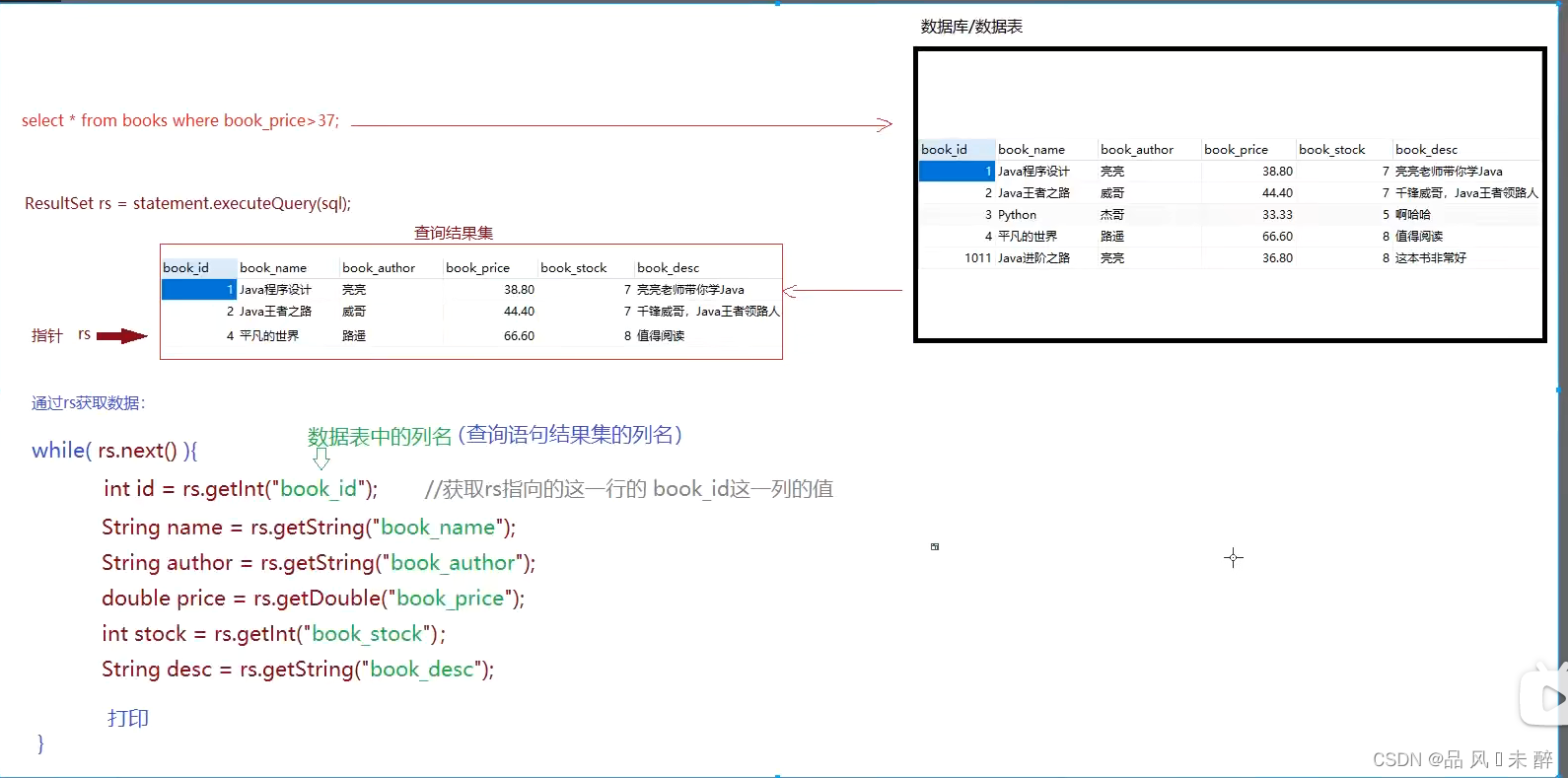This screenshot has width=1568, height=778.
Task: Click book_price header in the query result table
Action: pyautogui.click(x=477, y=267)
